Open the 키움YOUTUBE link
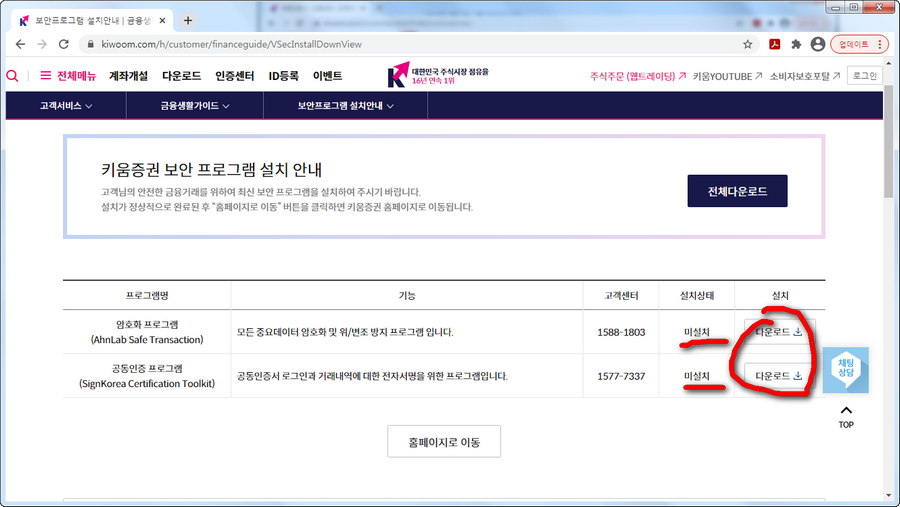Image resolution: width=900 pixels, height=507 pixels. click(x=727, y=76)
